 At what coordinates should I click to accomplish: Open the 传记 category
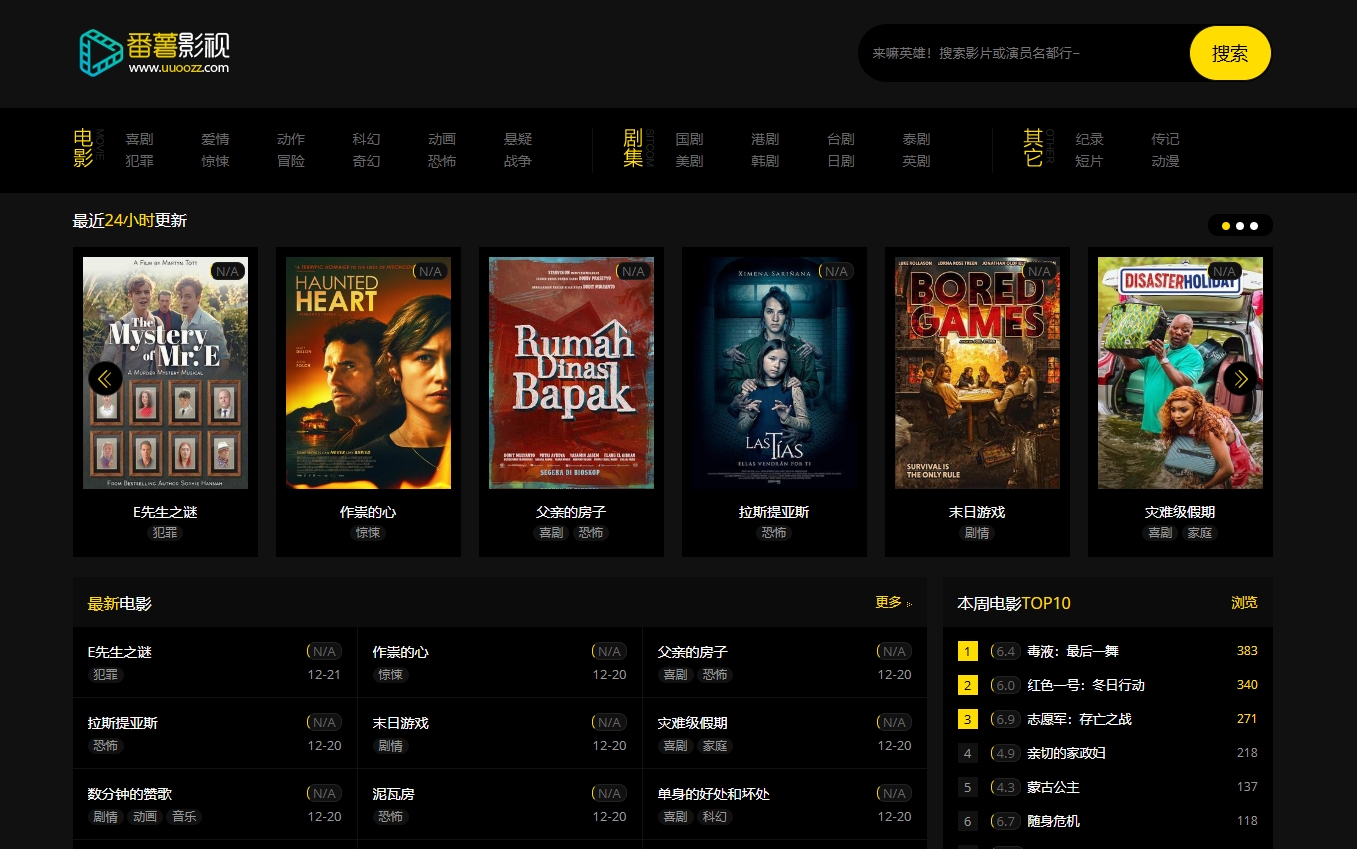(1165, 139)
